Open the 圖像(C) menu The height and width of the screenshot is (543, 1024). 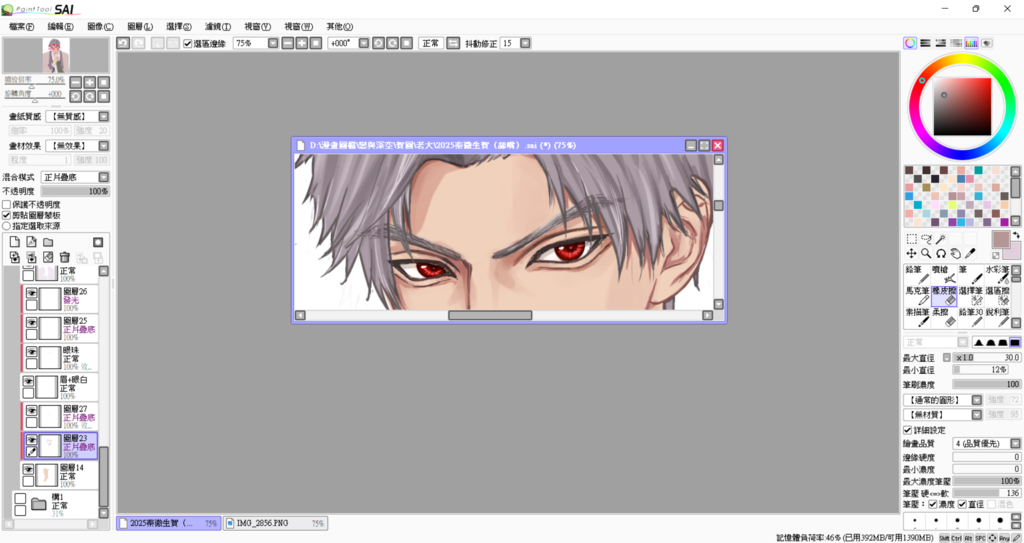point(100,27)
